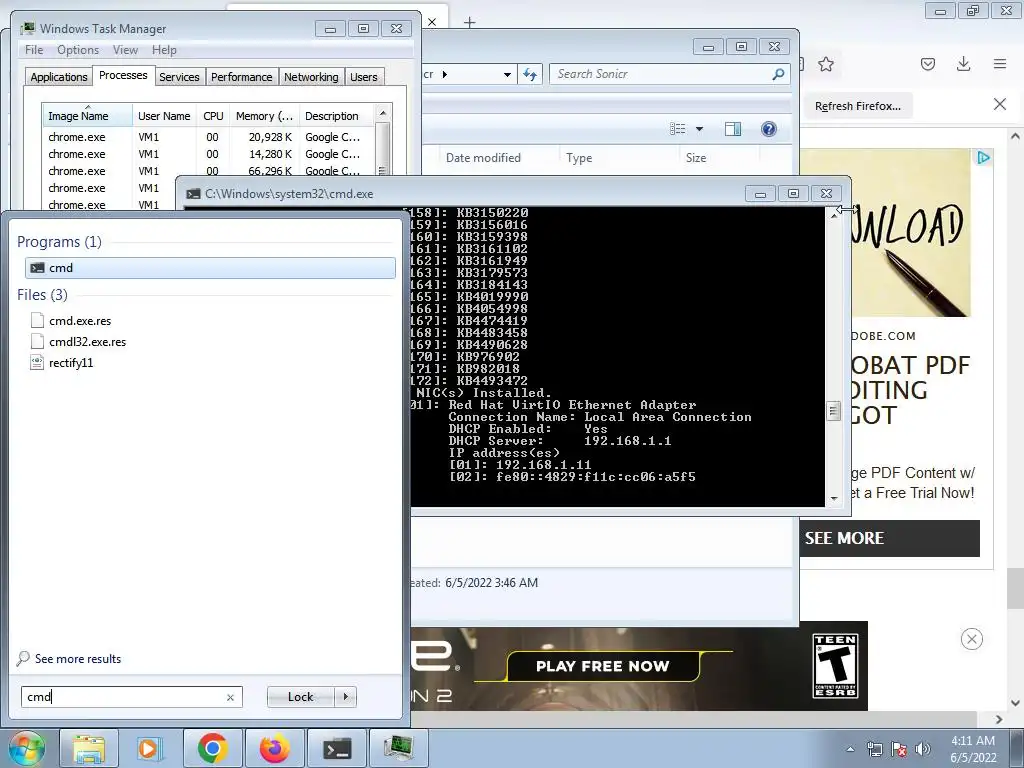Open the network tray icon
Screen dimensions: 1024x768
point(874,749)
